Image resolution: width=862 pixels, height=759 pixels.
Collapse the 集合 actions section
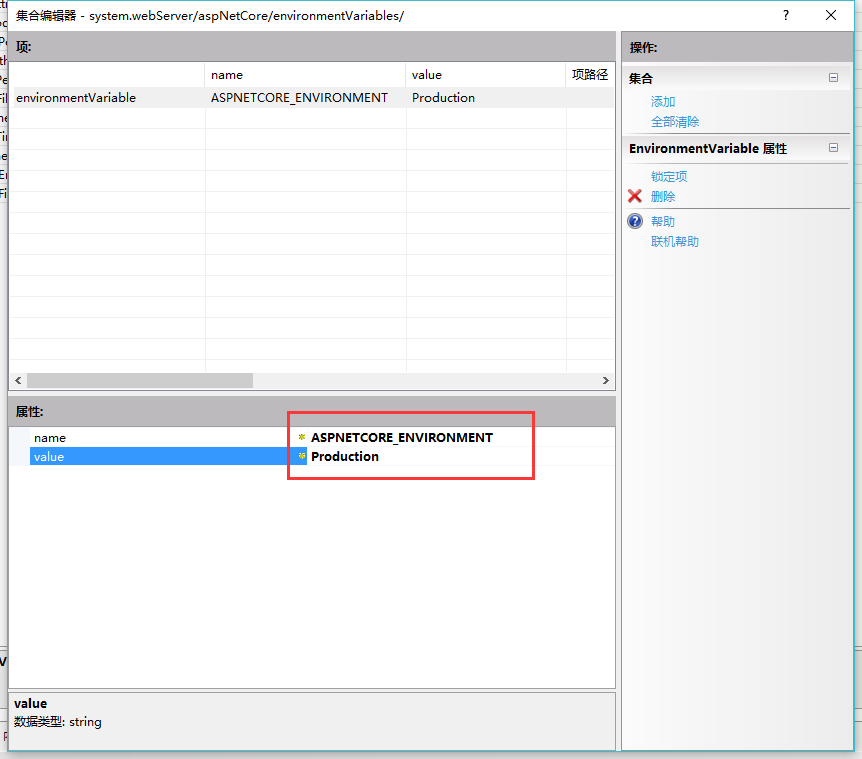click(x=833, y=77)
